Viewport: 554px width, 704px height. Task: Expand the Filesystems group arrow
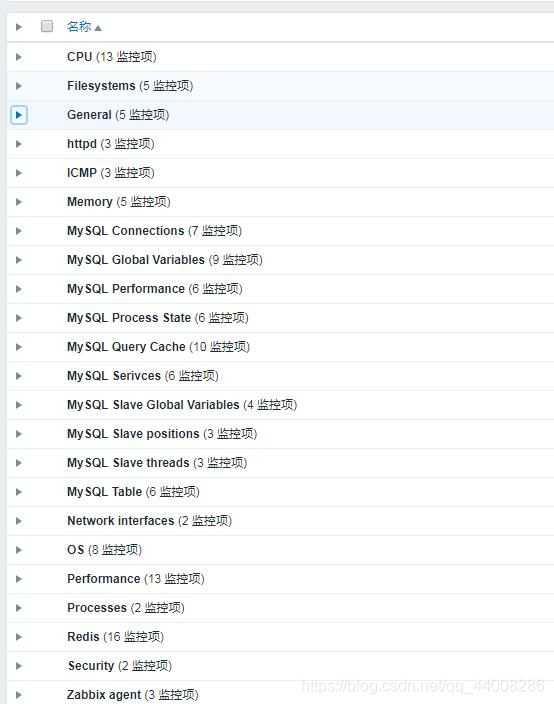coord(18,86)
